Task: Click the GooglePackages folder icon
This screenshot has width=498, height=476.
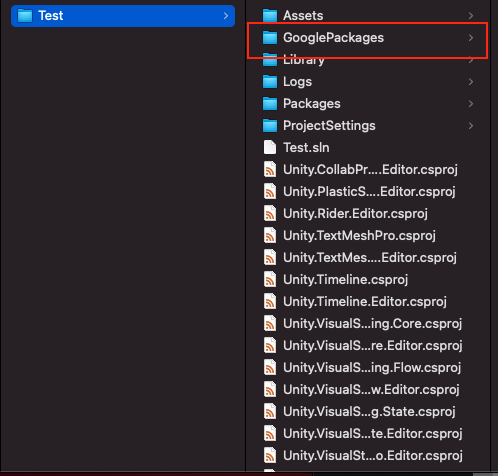Action: (270, 38)
